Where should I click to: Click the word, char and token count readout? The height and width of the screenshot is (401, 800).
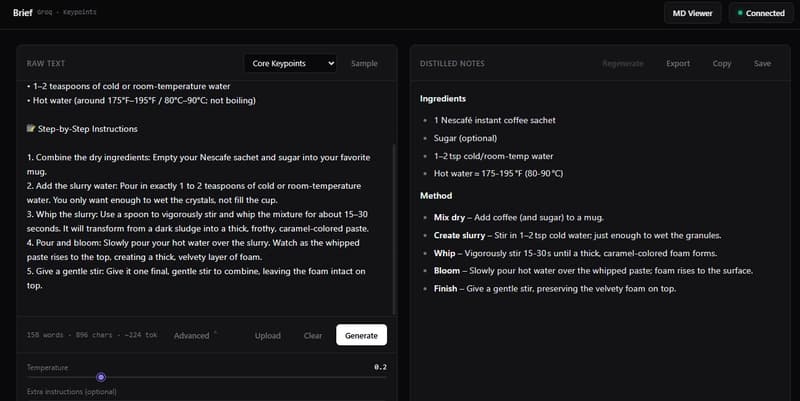(x=92, y=335)
